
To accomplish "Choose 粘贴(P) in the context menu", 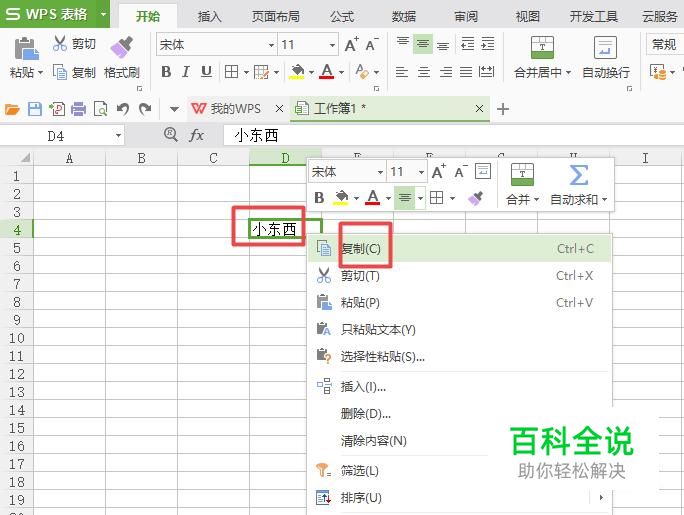I will coord(460,303).
